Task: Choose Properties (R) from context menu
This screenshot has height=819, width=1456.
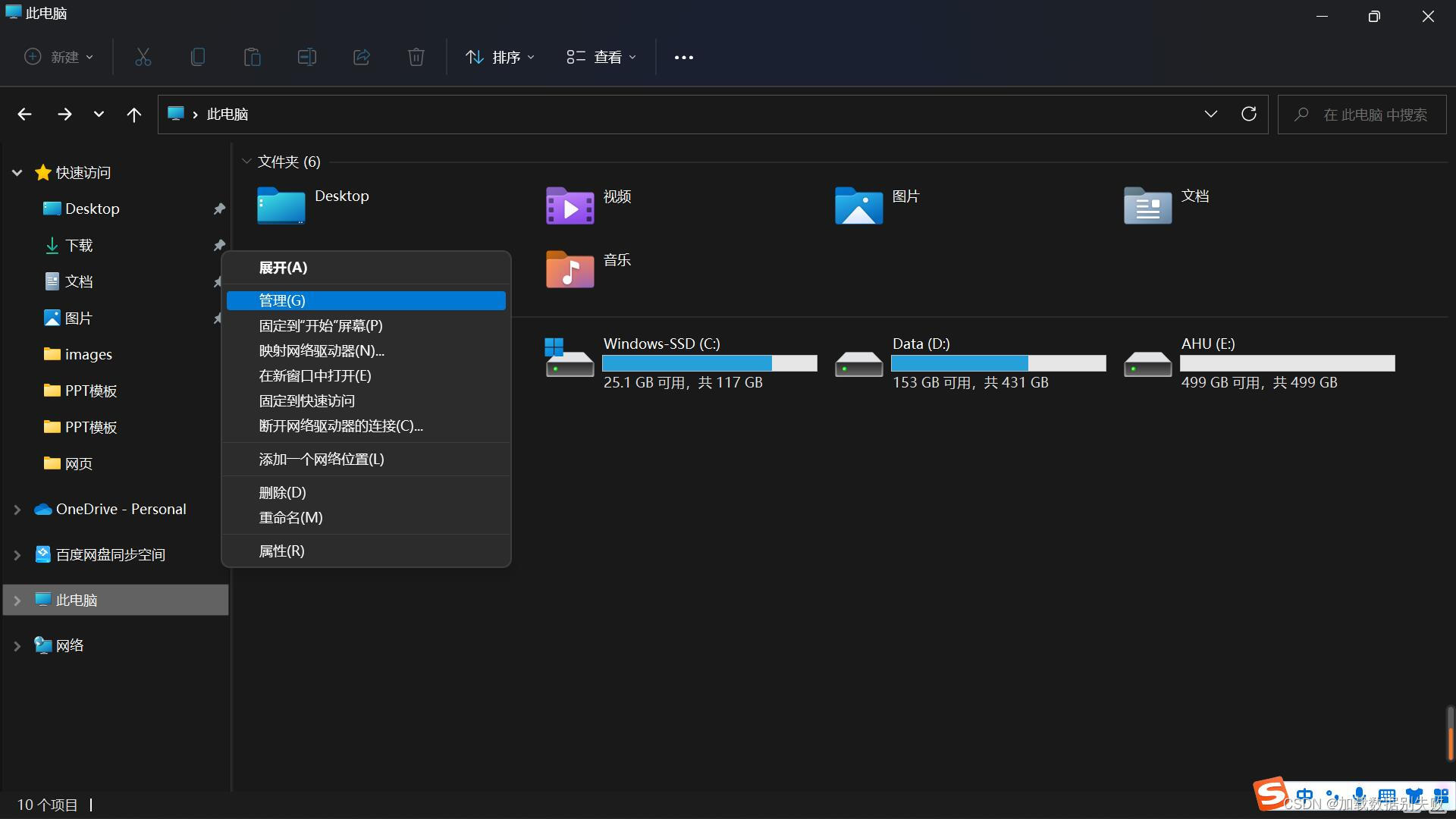Action: (x=281, y=551)
